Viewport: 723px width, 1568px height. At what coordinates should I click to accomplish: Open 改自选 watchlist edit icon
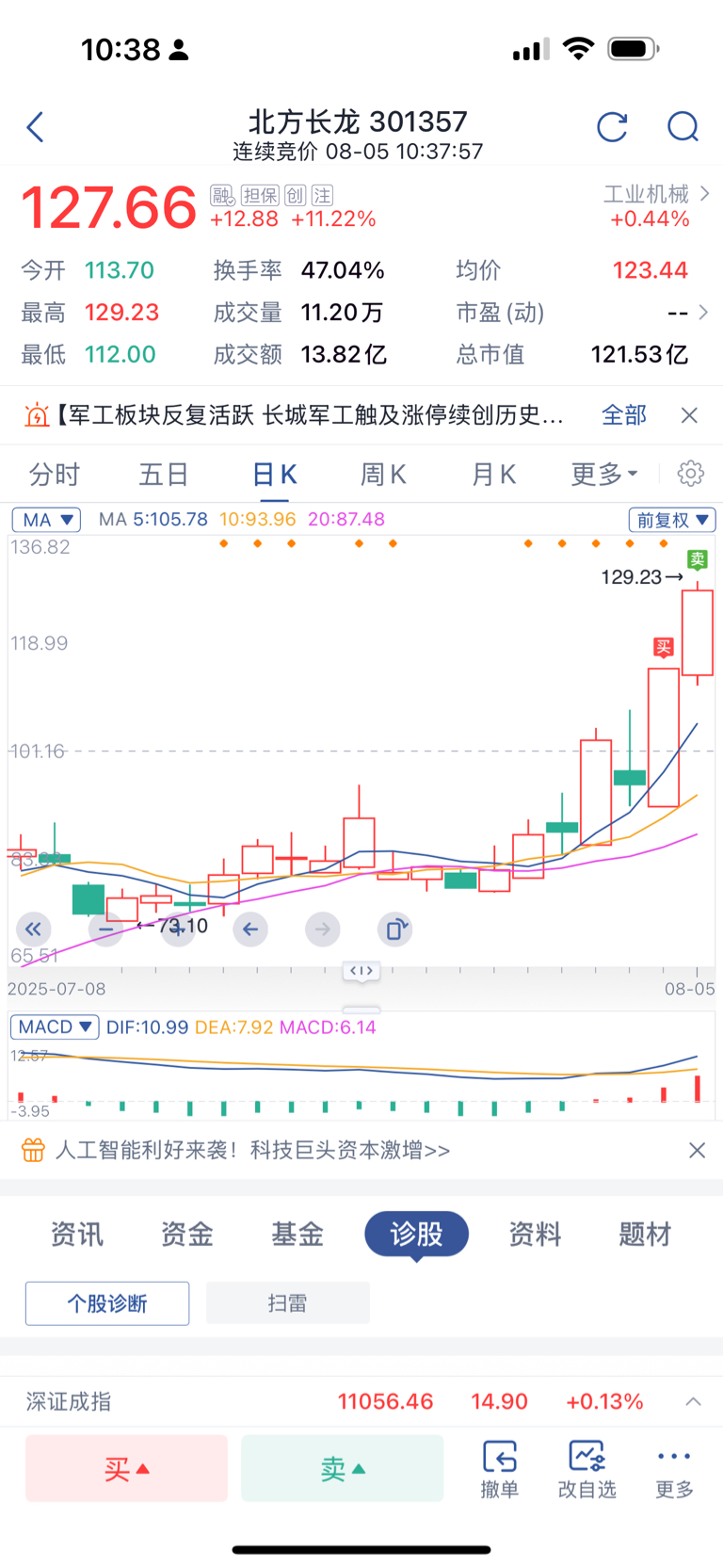click(586, 1468)
